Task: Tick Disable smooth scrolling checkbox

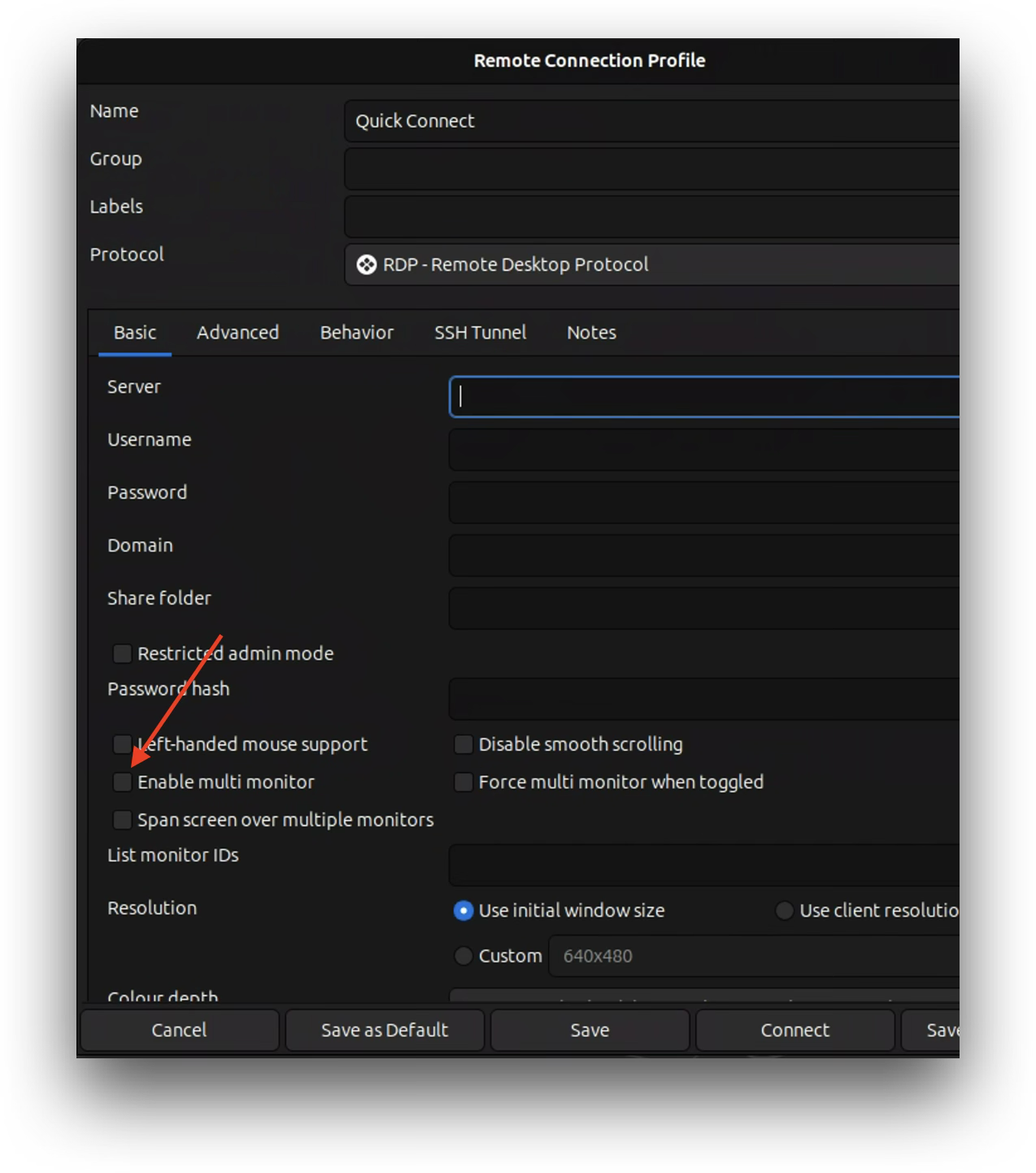Action: 464,744
